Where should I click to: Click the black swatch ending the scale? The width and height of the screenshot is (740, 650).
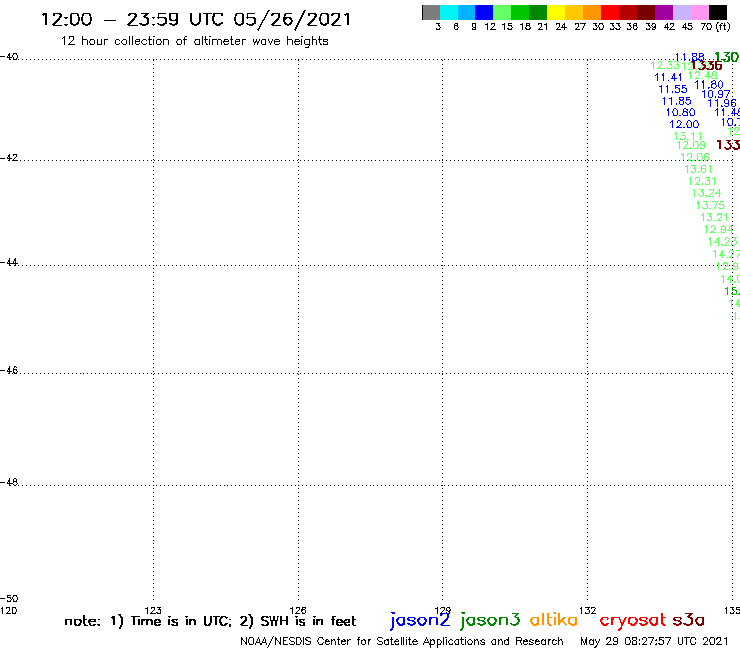pyautogui.click(x=717, y=12)
